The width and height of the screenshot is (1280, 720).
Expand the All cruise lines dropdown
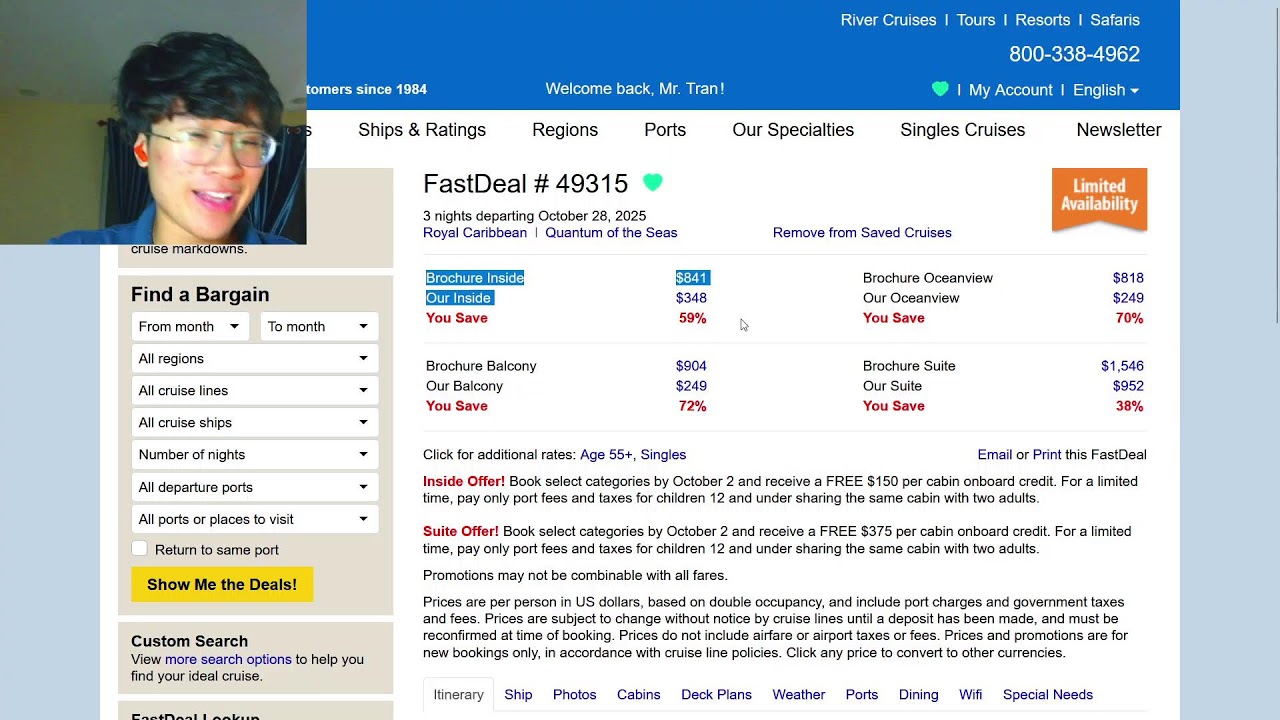(x=254, y=390)
